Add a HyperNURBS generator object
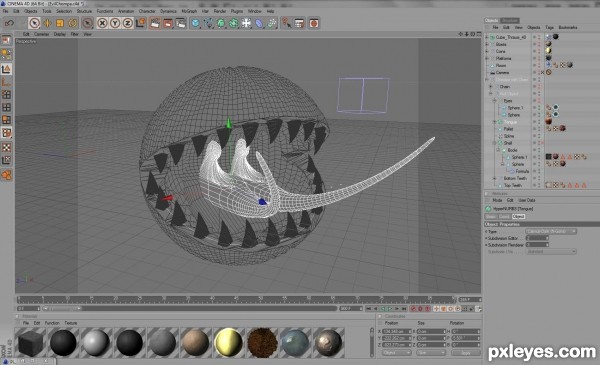Image resolution: width=600 pixels, height=365 pixels. click(221, 23)
